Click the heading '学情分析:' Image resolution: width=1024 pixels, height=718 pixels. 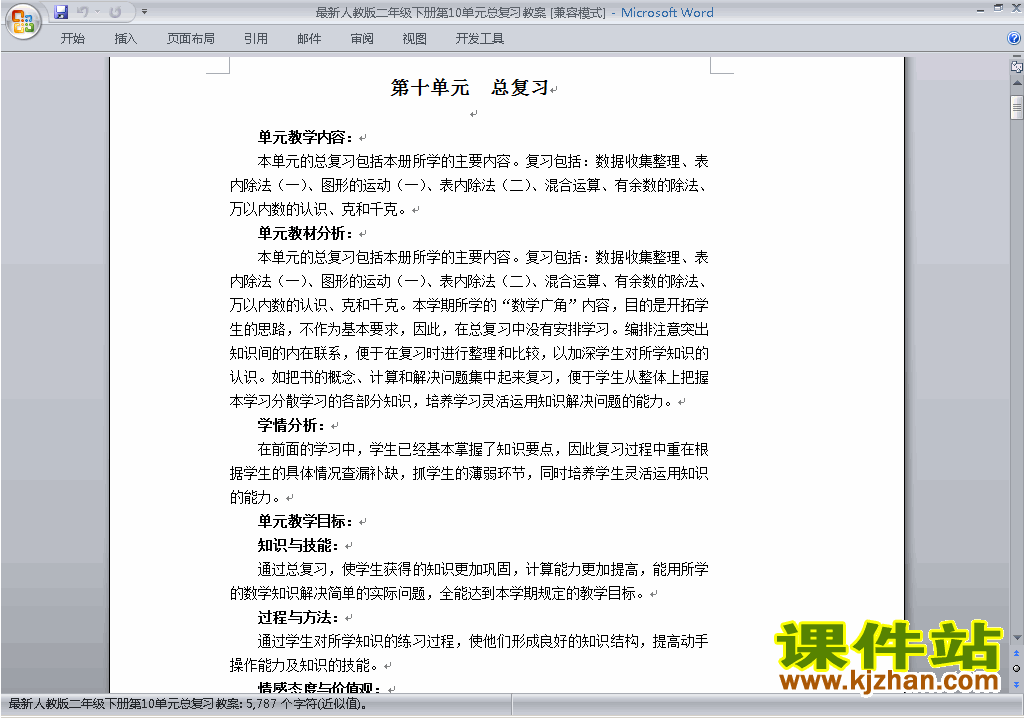click(x=291, y=425)
